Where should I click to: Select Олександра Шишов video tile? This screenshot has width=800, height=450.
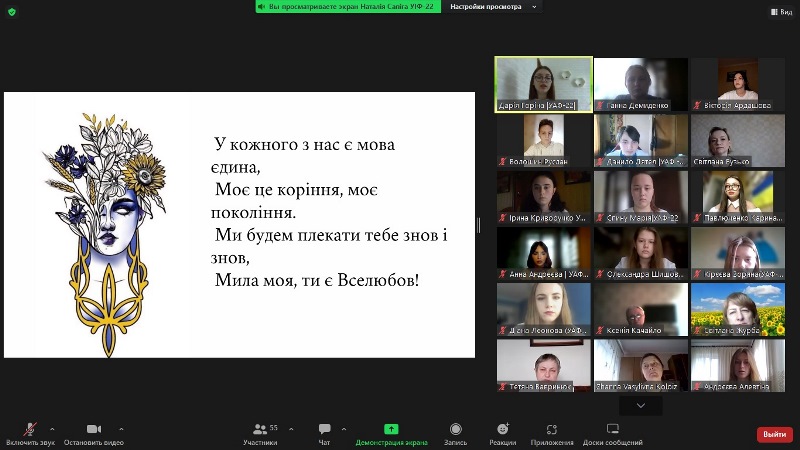(x=641, y=253)
